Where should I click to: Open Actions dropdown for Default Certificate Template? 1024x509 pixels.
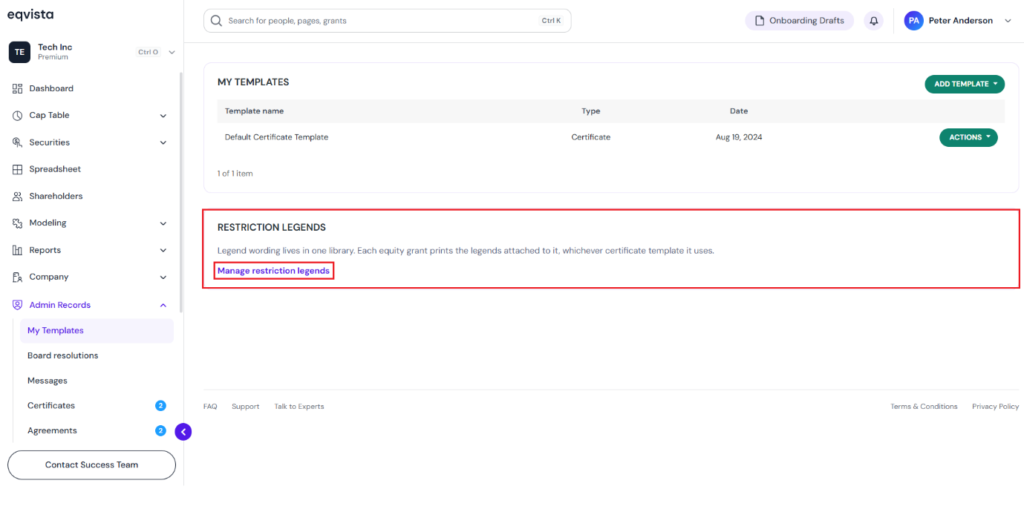968,137
